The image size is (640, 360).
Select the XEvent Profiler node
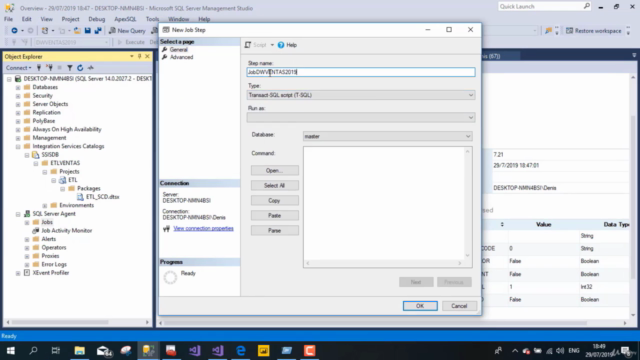[x=51, y=273]
